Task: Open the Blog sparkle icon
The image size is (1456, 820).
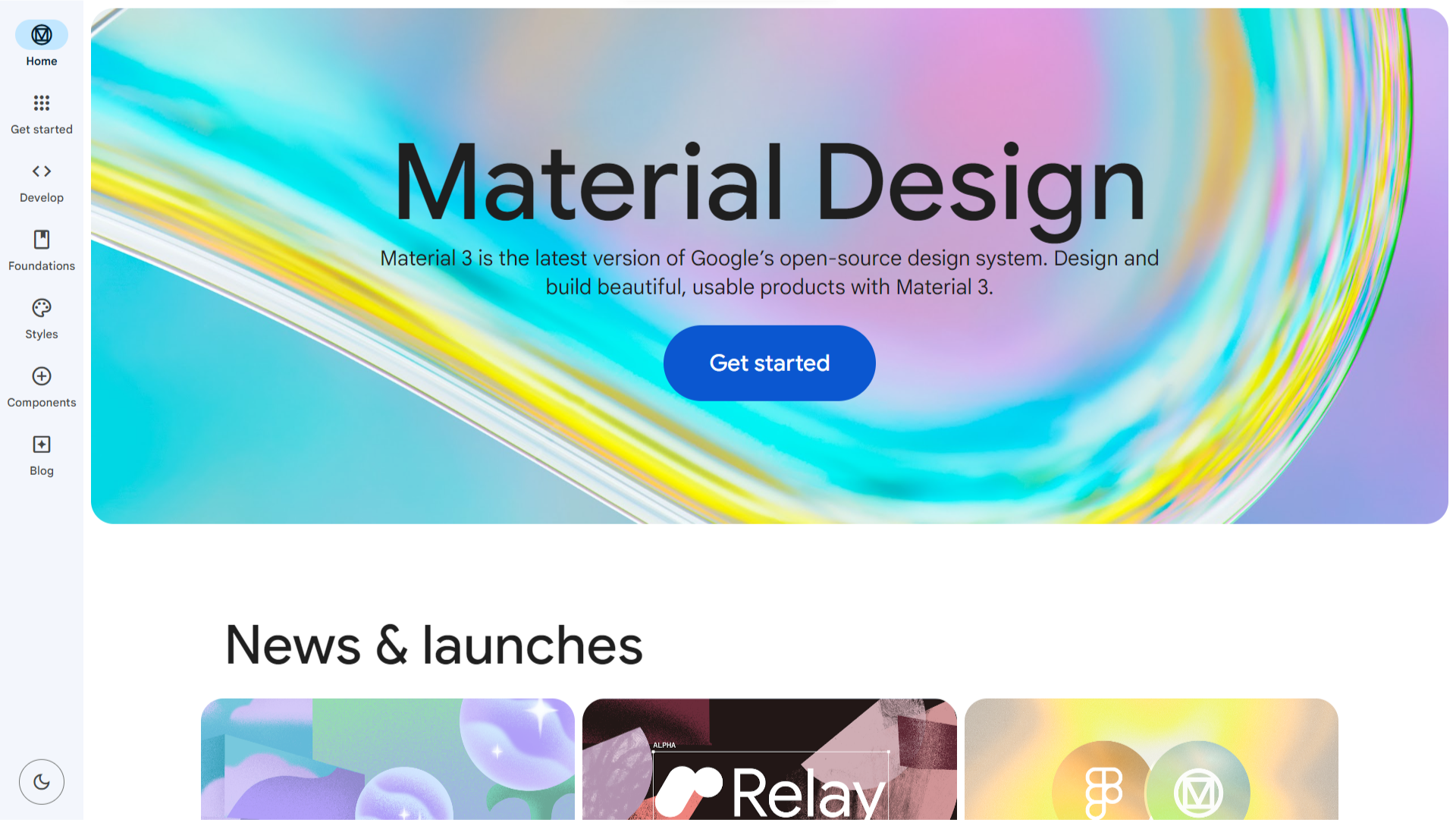Action: point(42,445)
